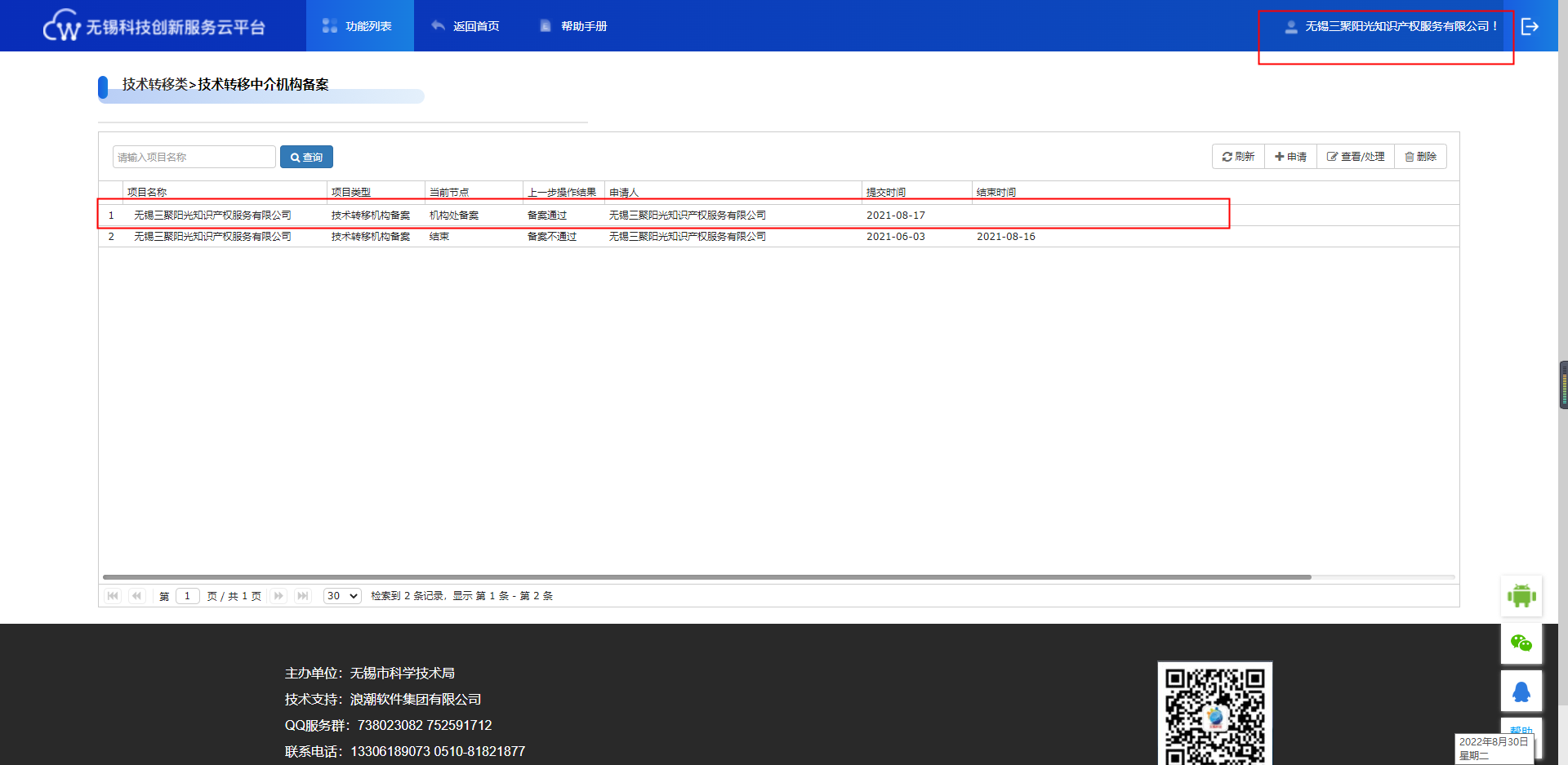Click the 技术转移中介机构备案 breadcrumb title

tap(263, 84)
